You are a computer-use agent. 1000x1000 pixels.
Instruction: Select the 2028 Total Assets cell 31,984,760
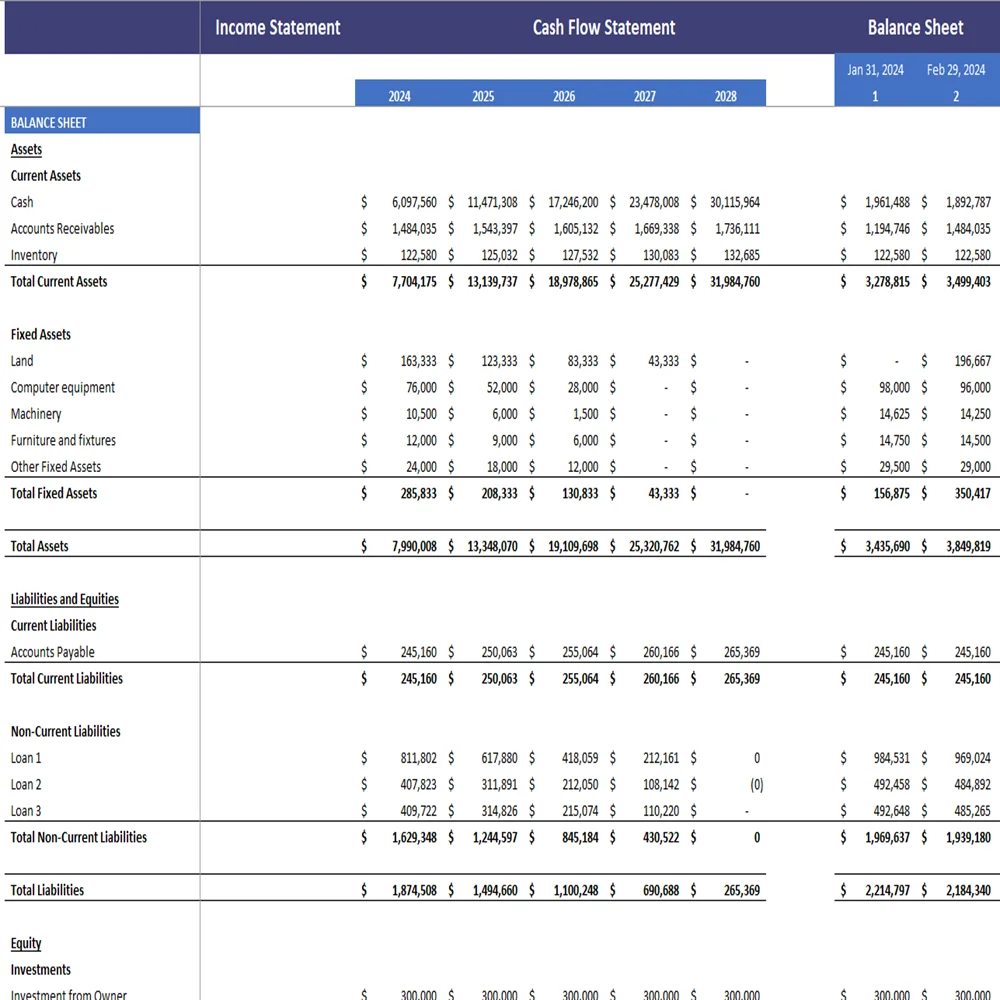(734, 546)
